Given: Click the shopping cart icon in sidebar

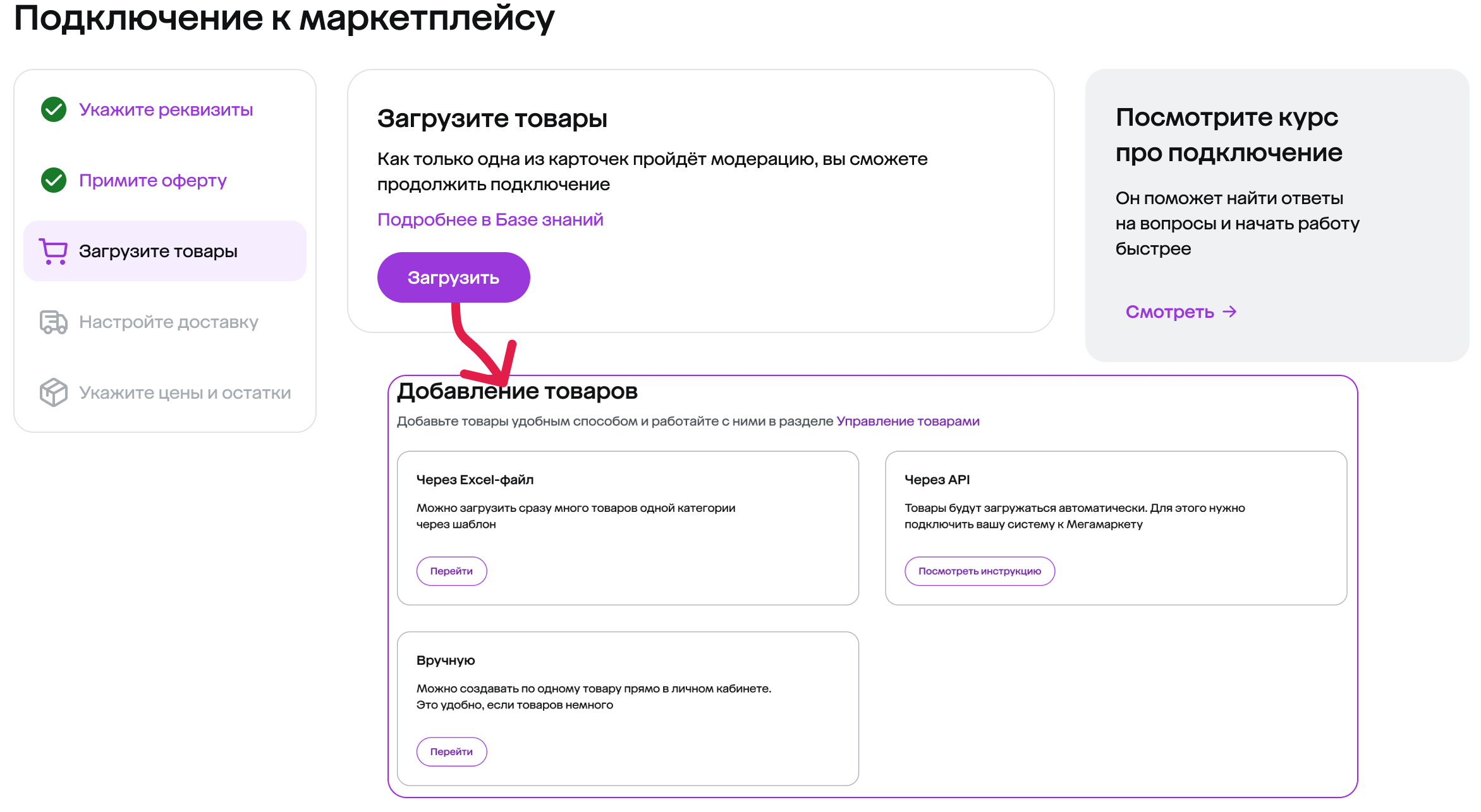Looking at the screenshot, I should tap(53, 251).
